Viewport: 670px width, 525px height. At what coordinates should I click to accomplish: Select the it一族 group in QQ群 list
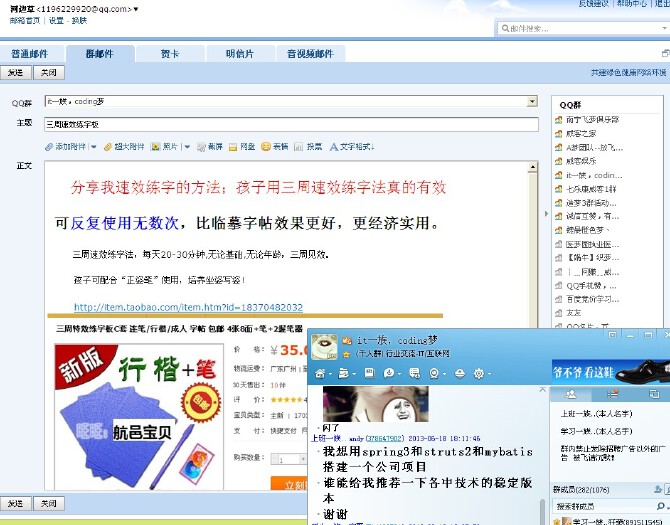[594, 175]
